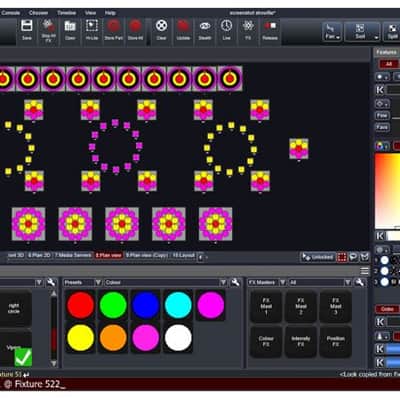400x400 pixels.
Task: Click the FX Mast 1 button
Action: click(x=266, y=306)
